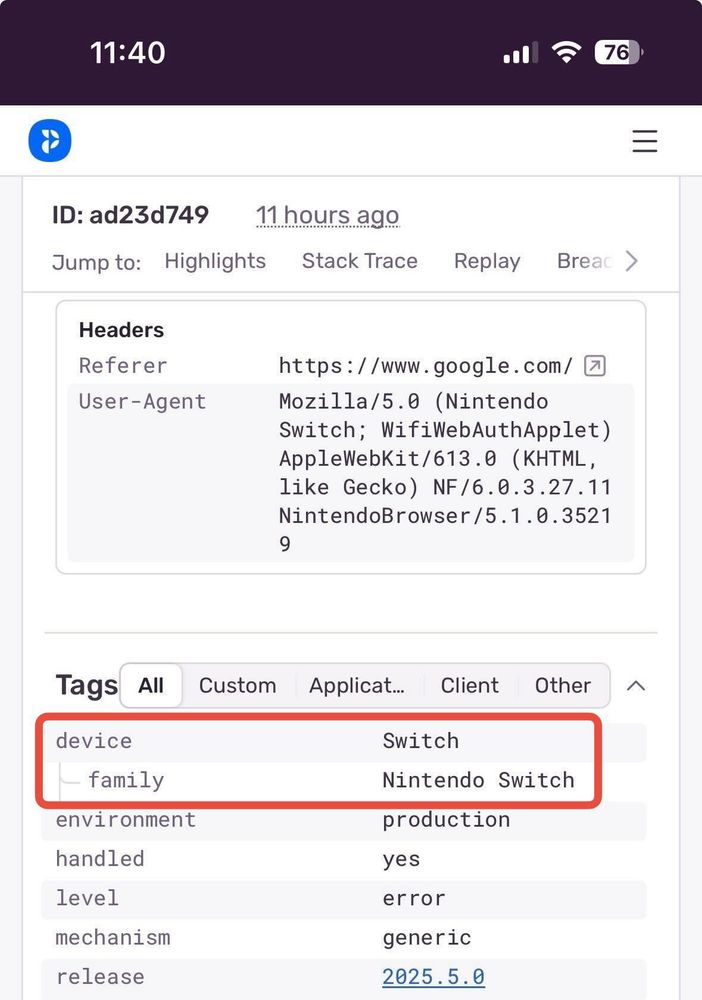Click the User-Agent header label
702x1000 pixels.
142,402
